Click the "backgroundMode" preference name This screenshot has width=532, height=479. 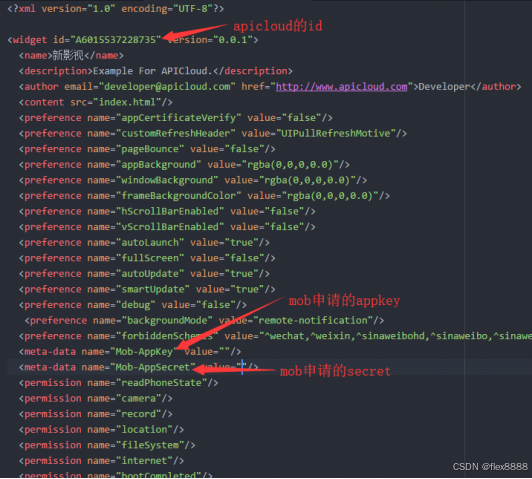click(167, 321)
